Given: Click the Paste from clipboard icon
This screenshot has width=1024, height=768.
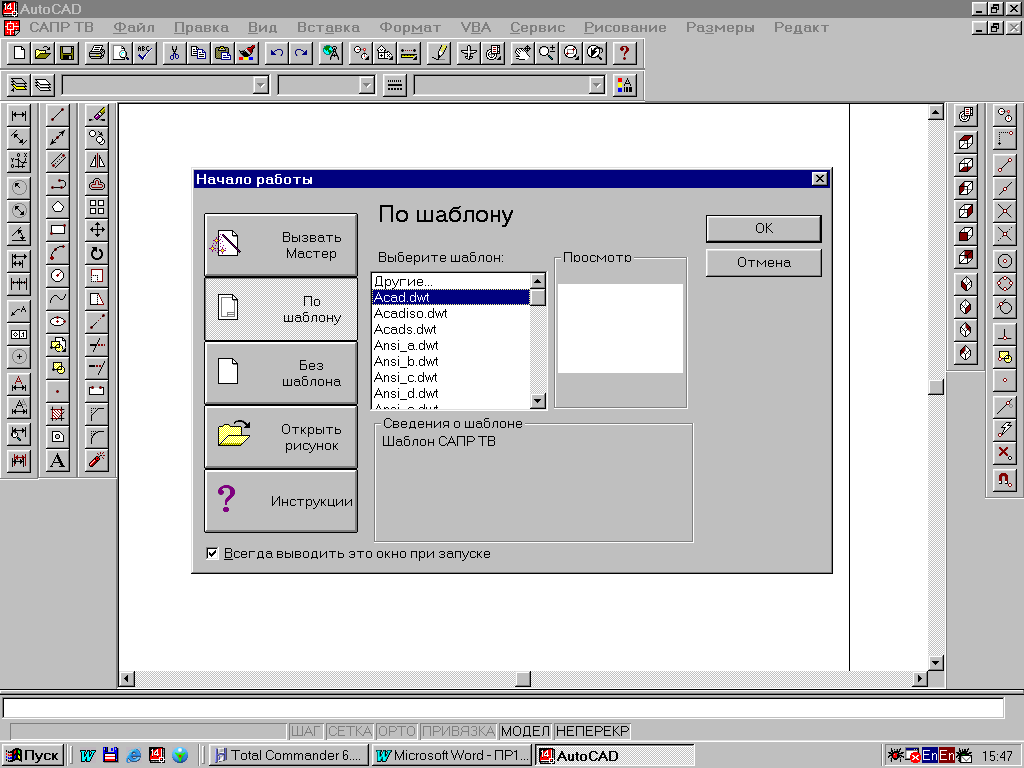Looking at the screenshot, I should point(223,53).
